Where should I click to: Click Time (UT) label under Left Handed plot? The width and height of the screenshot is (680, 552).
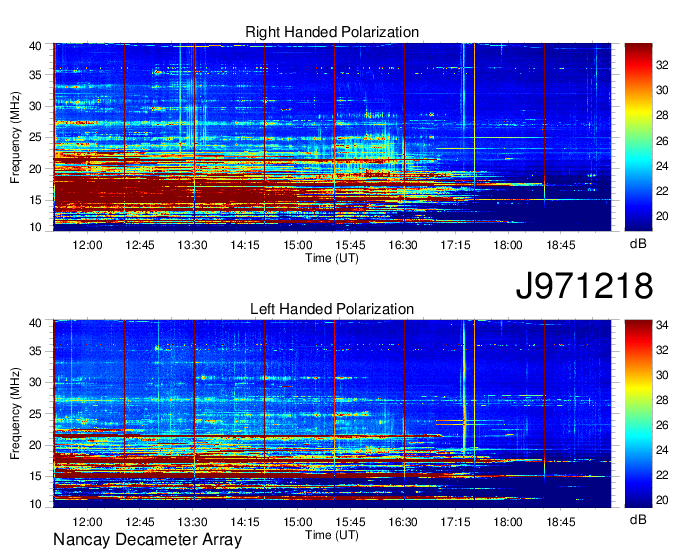(x=332, y=535)
